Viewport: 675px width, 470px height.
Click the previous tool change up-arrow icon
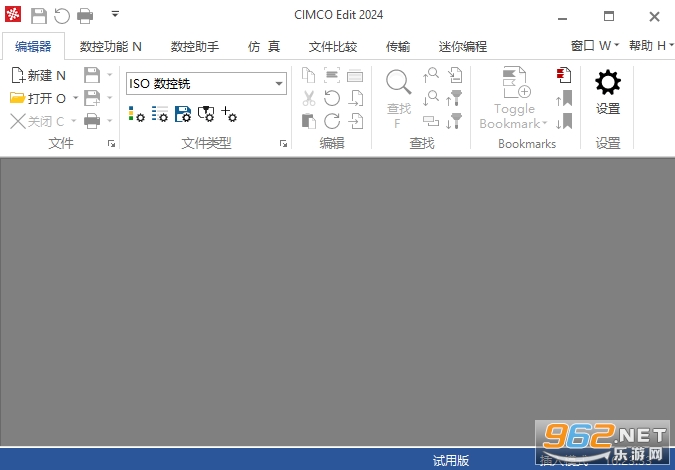coord(454,98)
